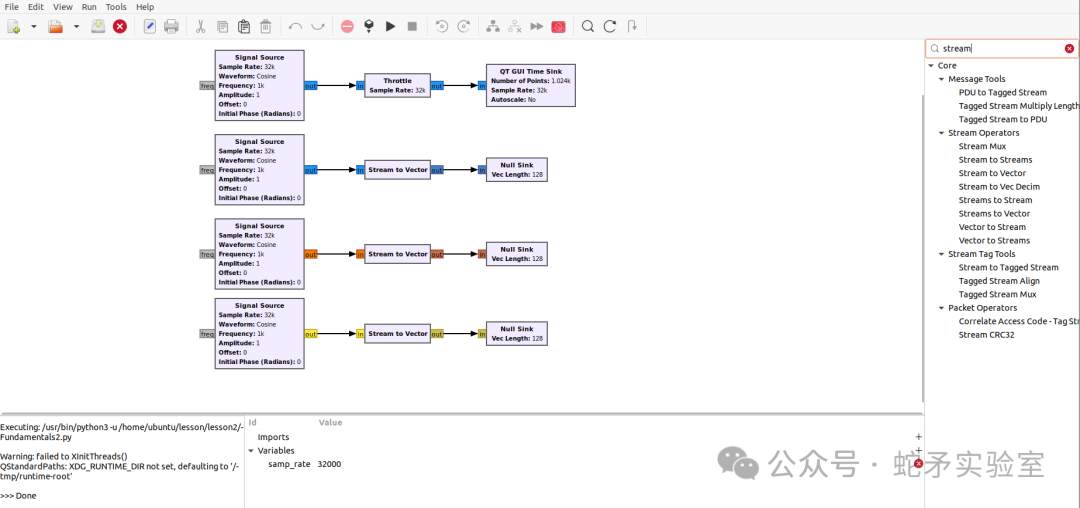Viewport: 1080px width, 508px height.
Task: Reload blocks with the circular arrow icon
Action: pos(610,27)
